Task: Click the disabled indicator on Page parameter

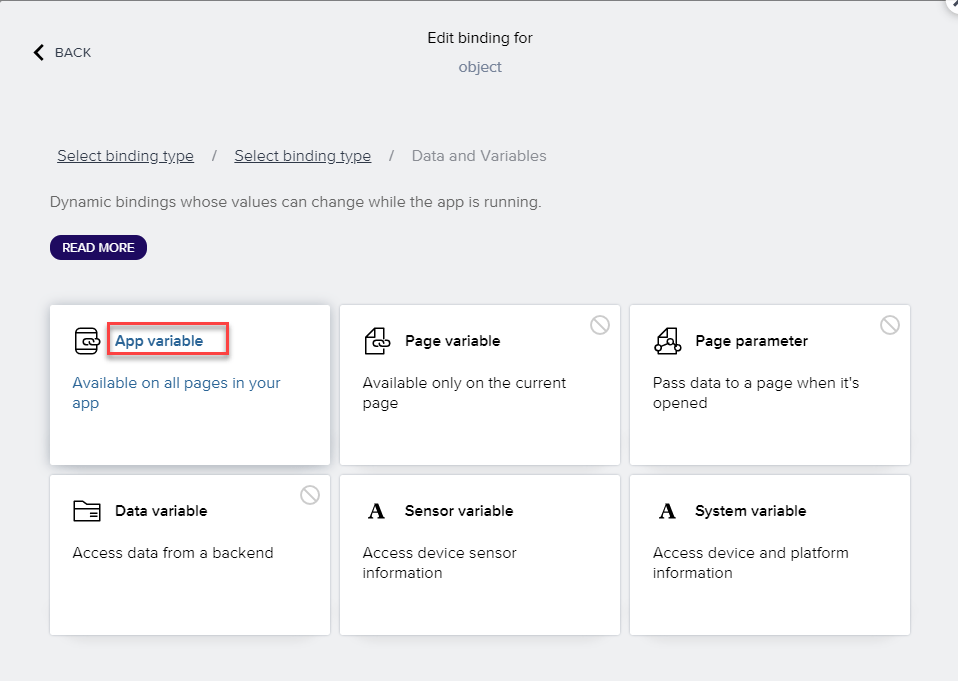Action: tap(890, 325)
